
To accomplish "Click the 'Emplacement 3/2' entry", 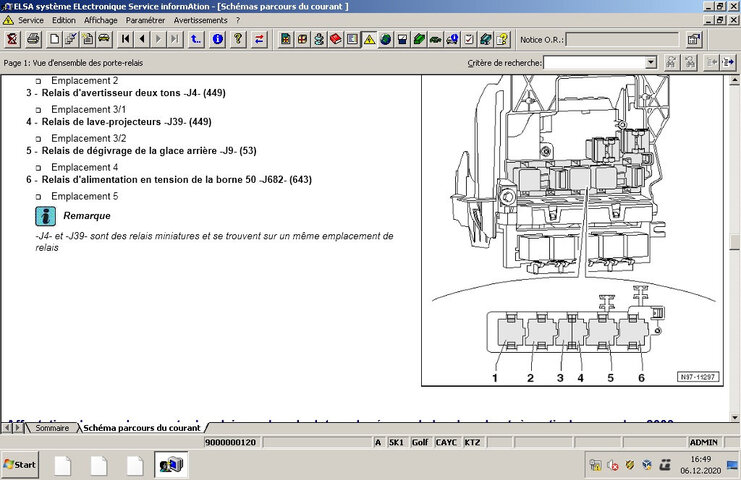I will click(88, 138).
